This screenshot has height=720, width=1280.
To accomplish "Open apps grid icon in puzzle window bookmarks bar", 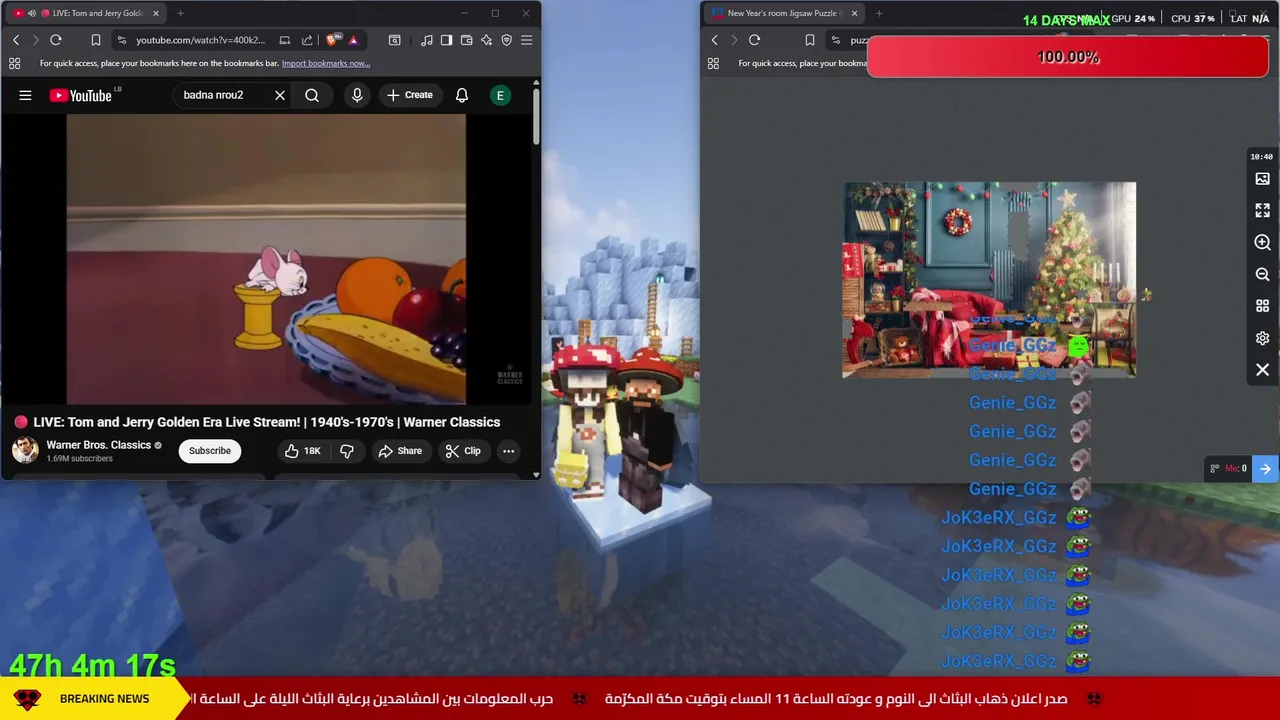I will pos(713,63).
